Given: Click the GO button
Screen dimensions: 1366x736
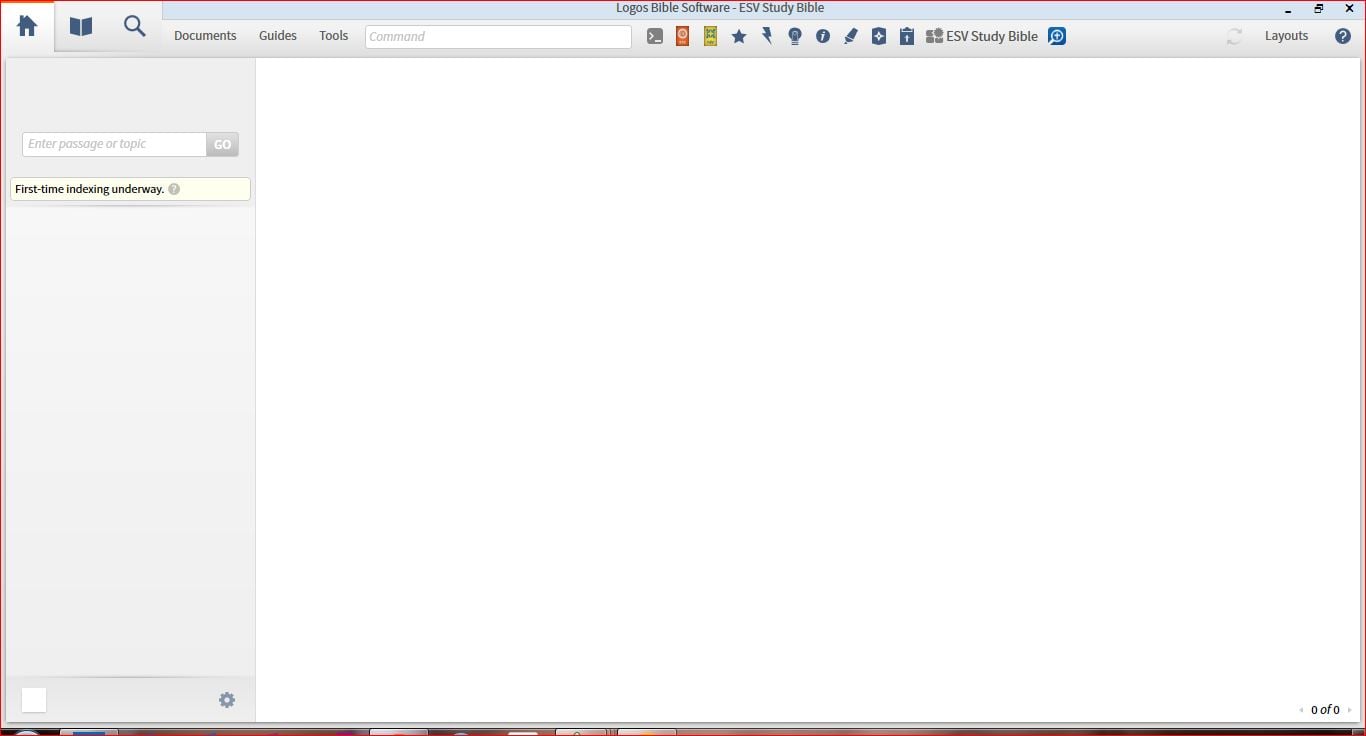Looking at the screenshot, I should pyautogui.click(x=222, y=144).
